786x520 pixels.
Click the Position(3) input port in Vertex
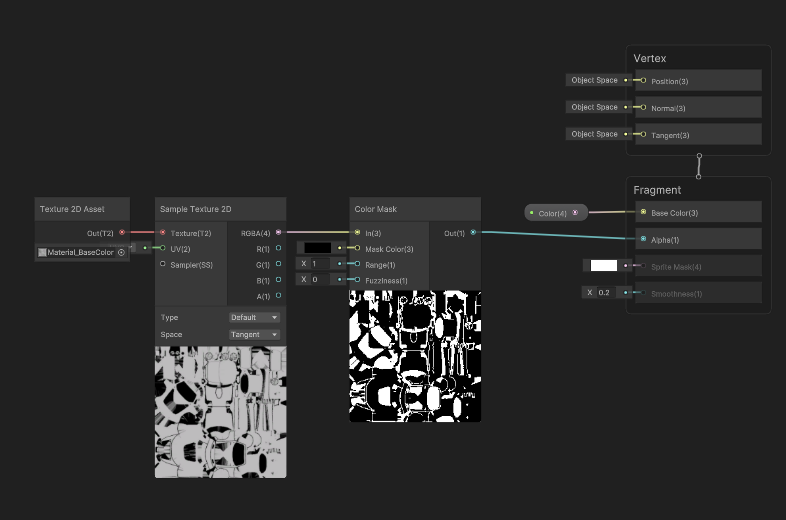click(643, 80)
